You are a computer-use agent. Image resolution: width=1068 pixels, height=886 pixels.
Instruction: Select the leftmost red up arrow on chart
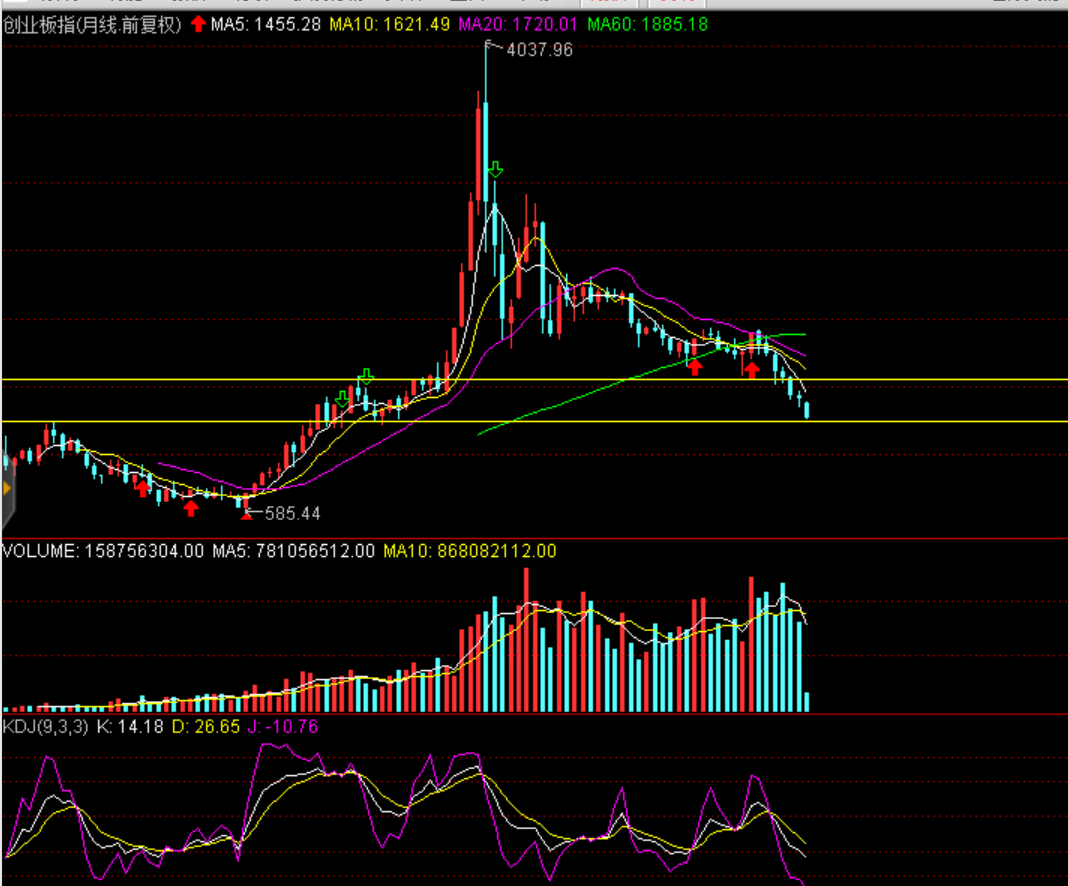pyautogui.click(x=143, y=487)
